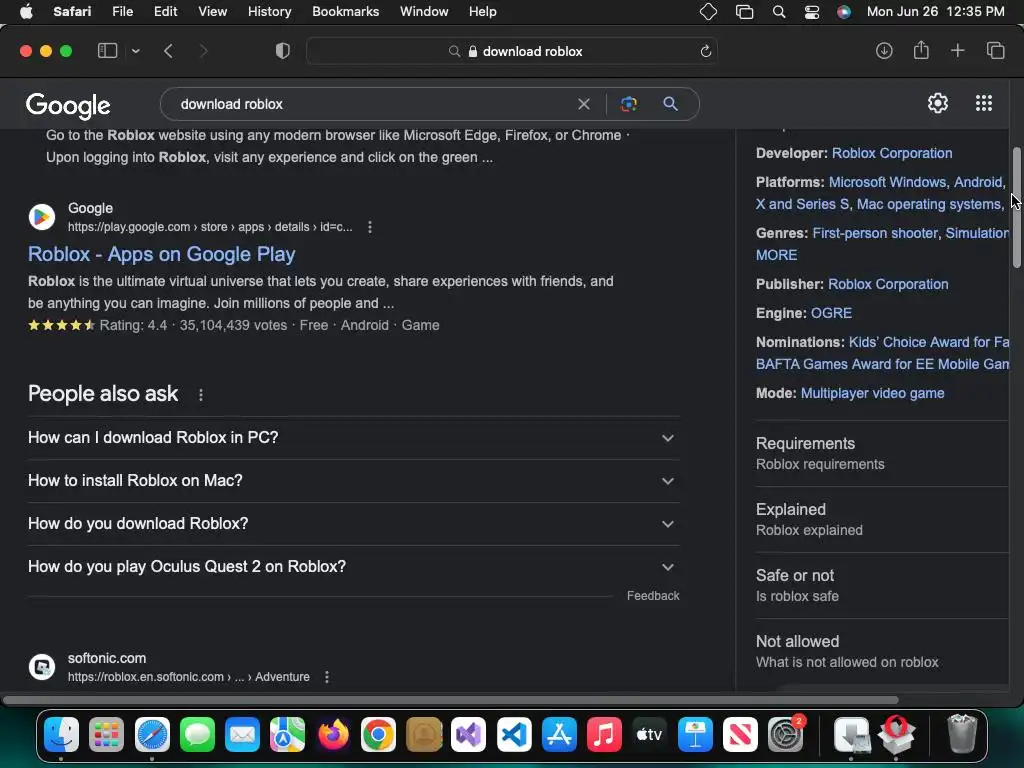Screen dimensions: 1024x768
Task: Open Firefox from the Dock
Action: (333, 735)
